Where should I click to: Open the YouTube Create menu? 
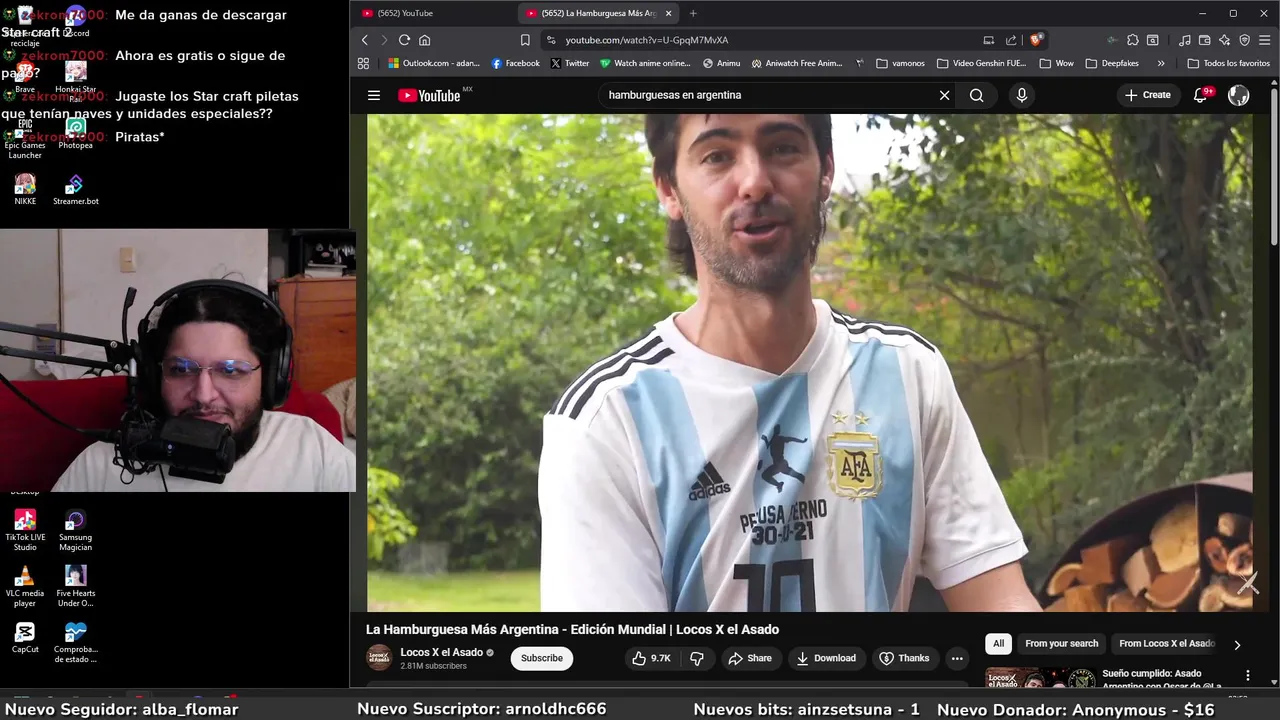pos(1147,95)
